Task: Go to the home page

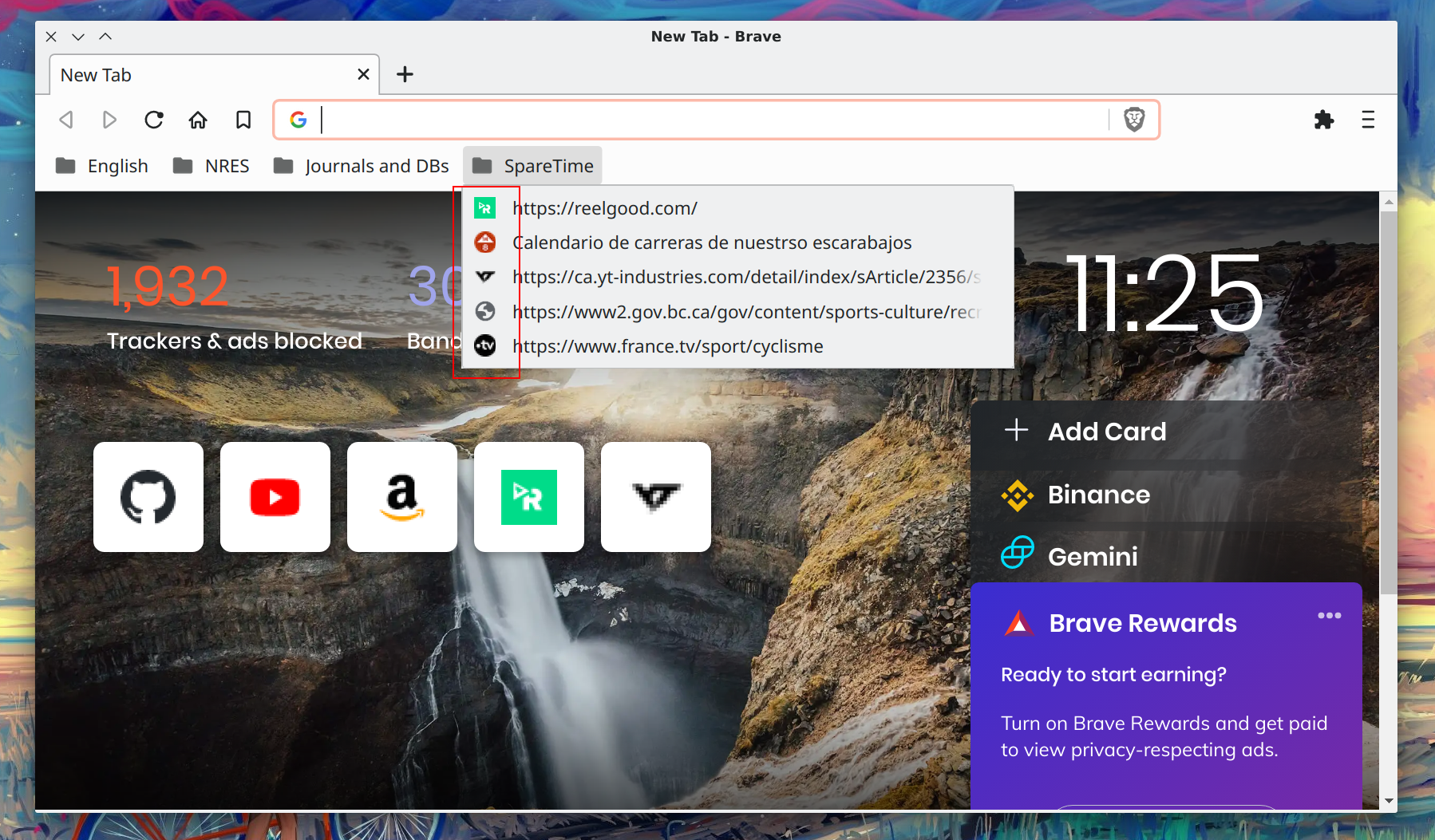Action: coord(198,120)
